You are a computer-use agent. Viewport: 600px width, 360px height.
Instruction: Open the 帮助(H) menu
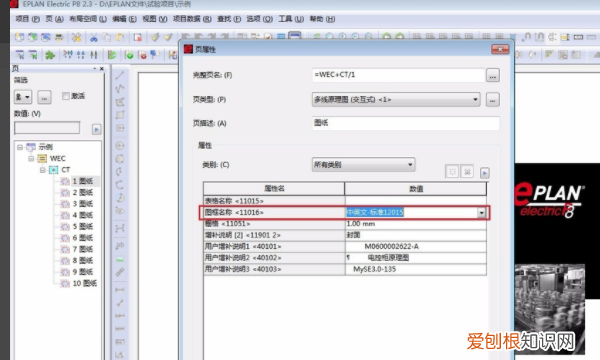pos(322,19)
